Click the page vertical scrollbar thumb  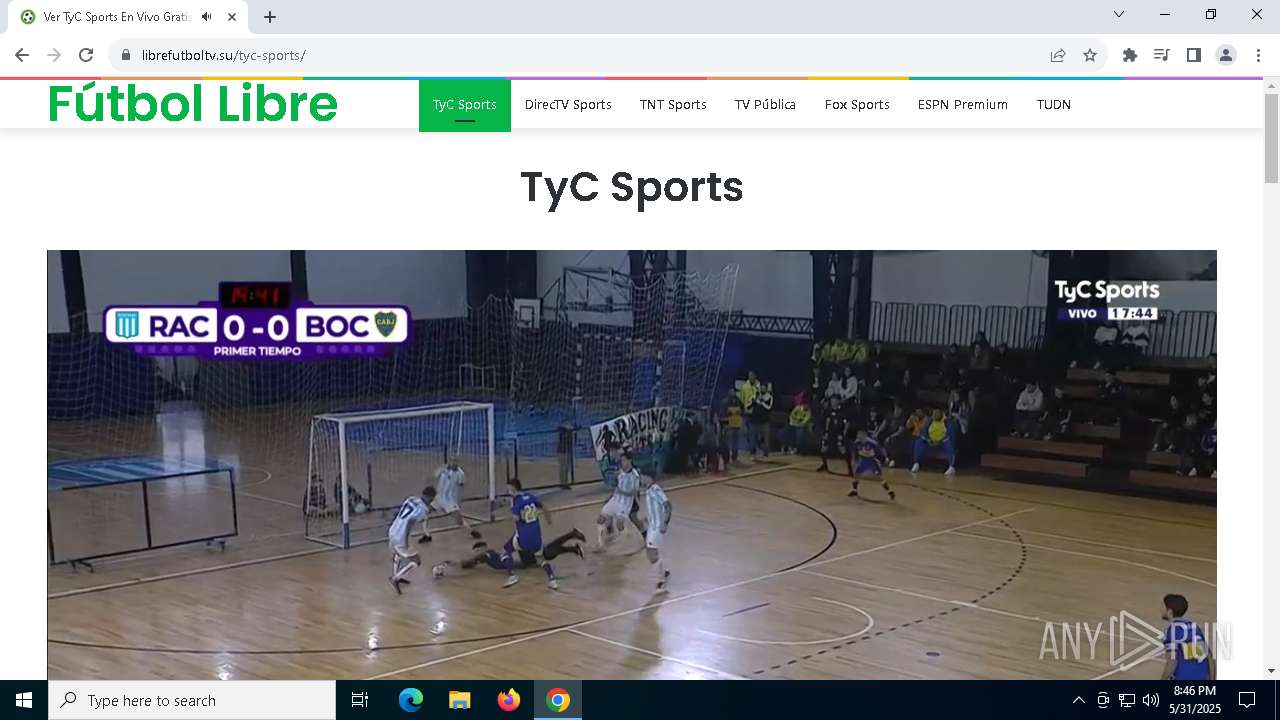tap(1272, 138)
